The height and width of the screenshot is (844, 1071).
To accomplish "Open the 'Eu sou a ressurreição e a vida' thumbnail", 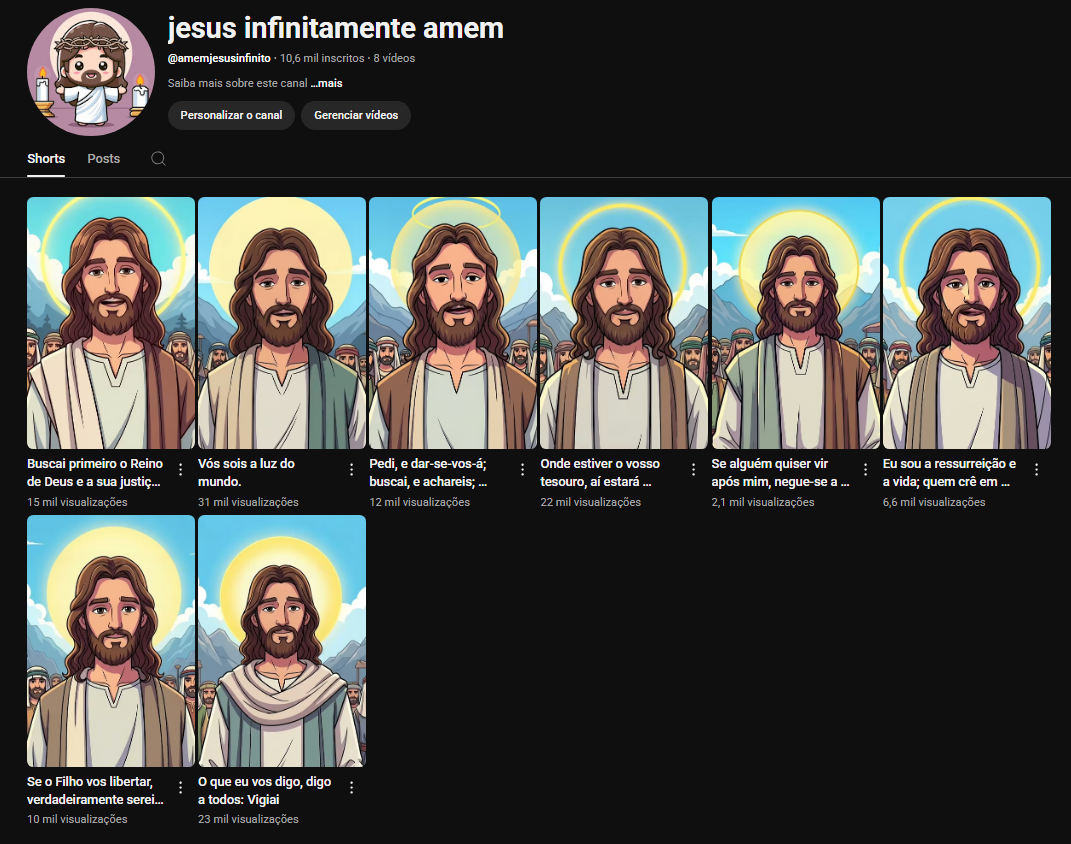I will pos(966,323).
